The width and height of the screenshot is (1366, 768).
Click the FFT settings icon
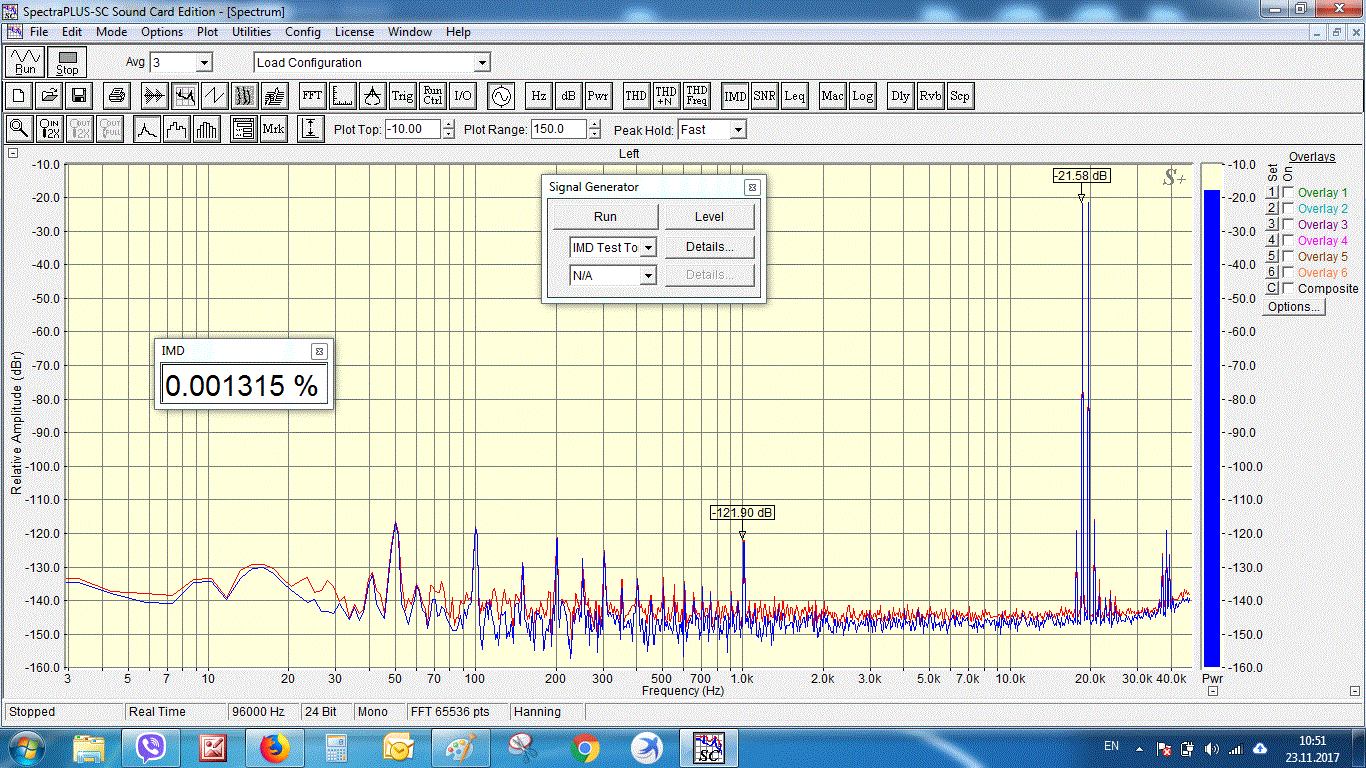point(311,96)
